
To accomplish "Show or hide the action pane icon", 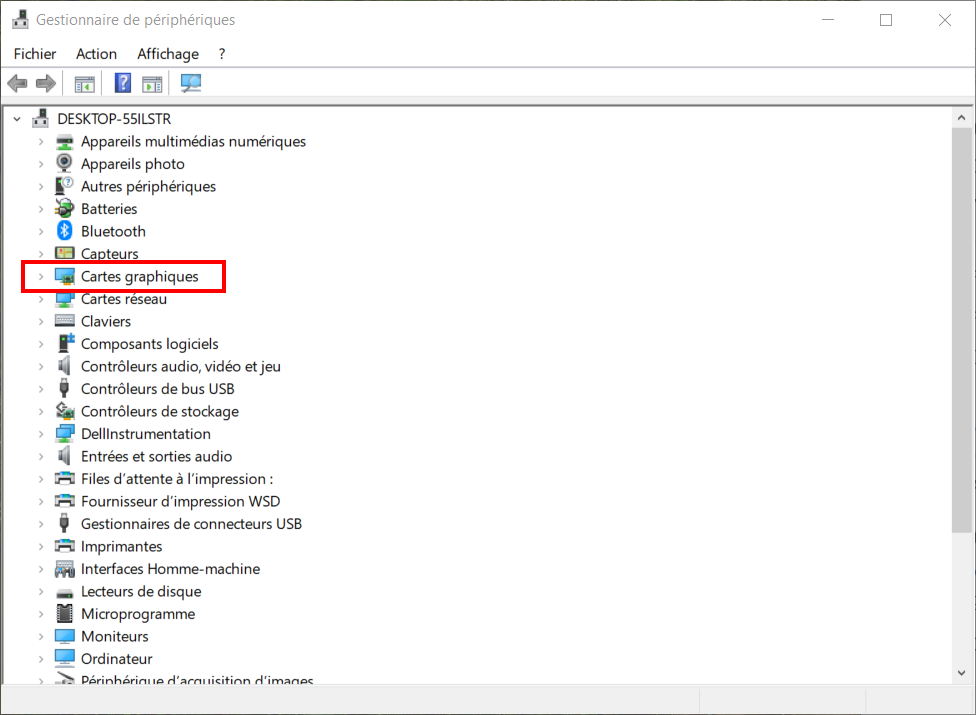I will tap(152, 83).
